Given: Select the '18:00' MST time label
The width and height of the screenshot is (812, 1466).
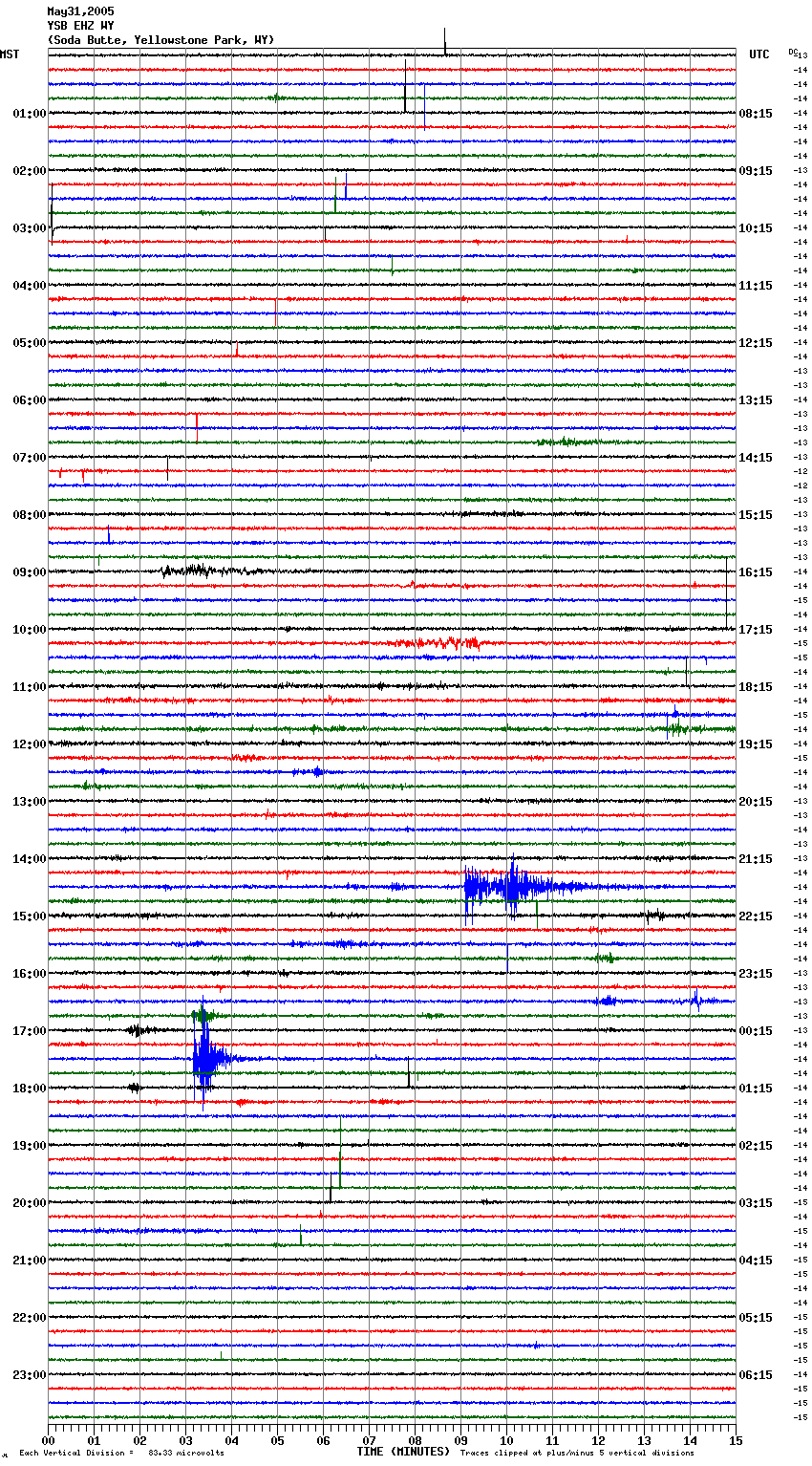Looking at the screenshot, I should (30, 1089).
